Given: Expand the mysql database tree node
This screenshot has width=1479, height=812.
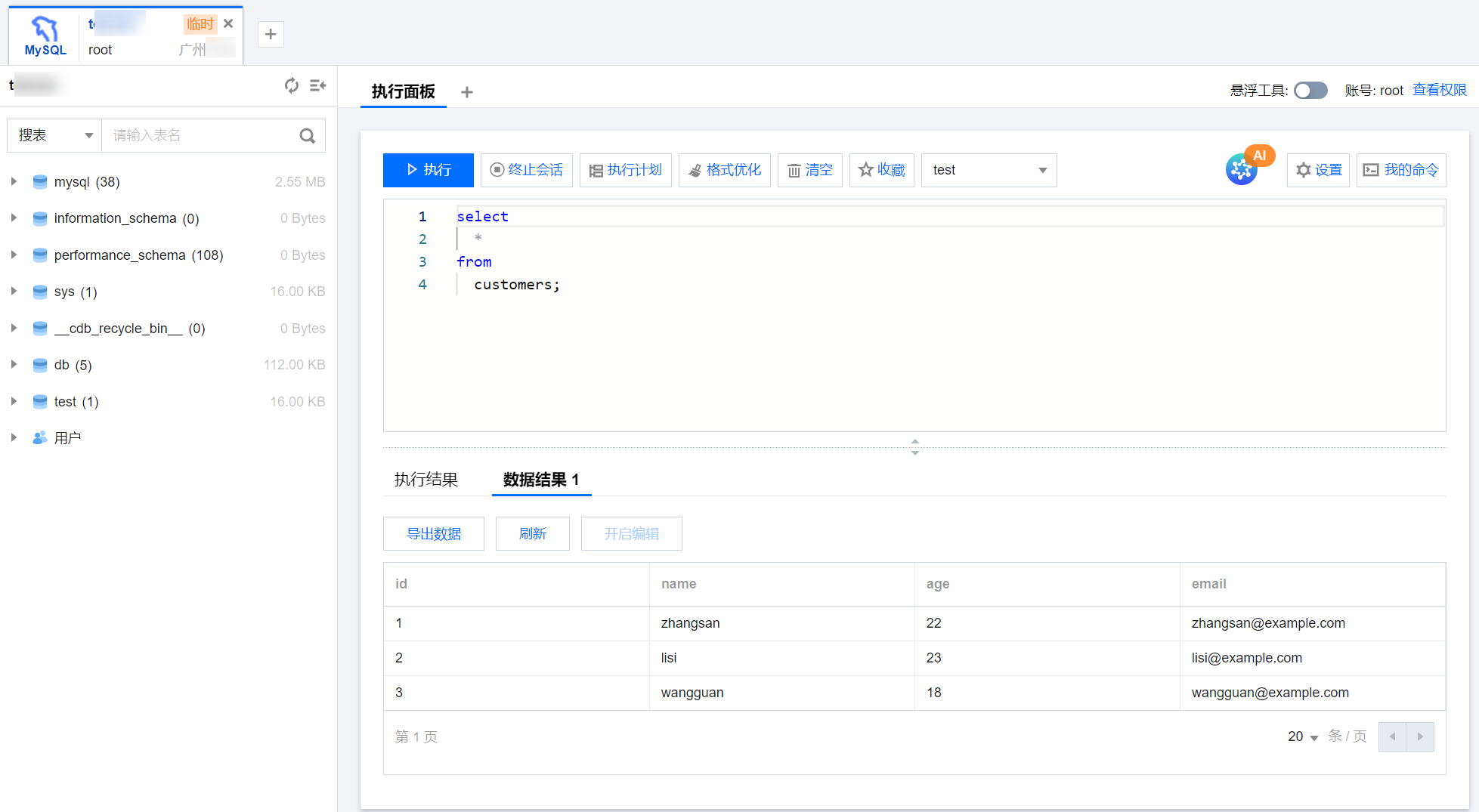Looking at the screenshot, I should coord(14,182).
